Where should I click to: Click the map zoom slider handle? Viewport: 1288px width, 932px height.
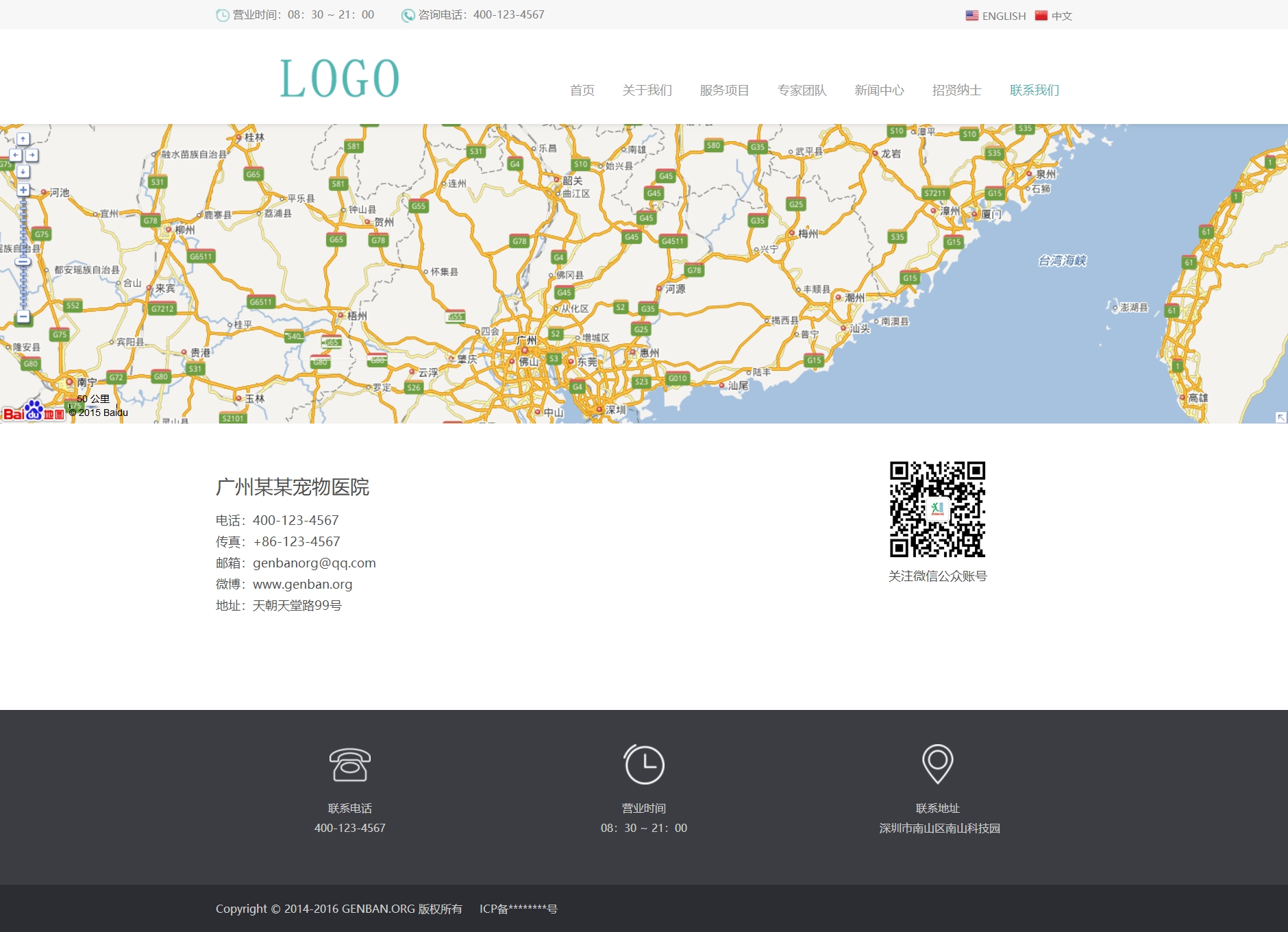coord(23,262)
